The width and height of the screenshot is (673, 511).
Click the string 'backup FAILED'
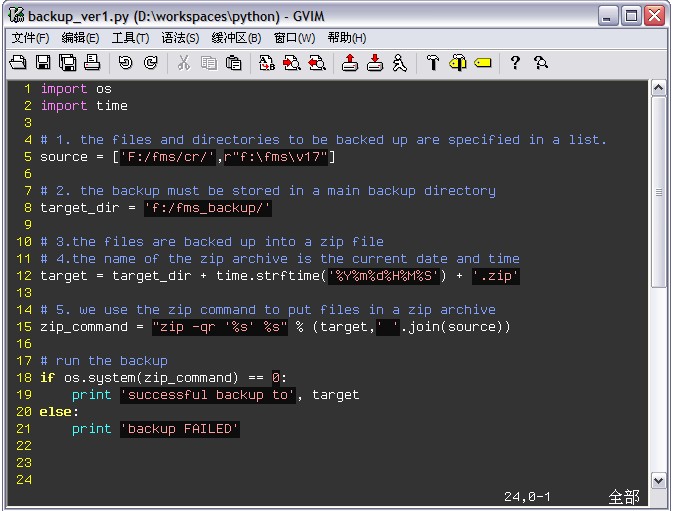[180, 429]
